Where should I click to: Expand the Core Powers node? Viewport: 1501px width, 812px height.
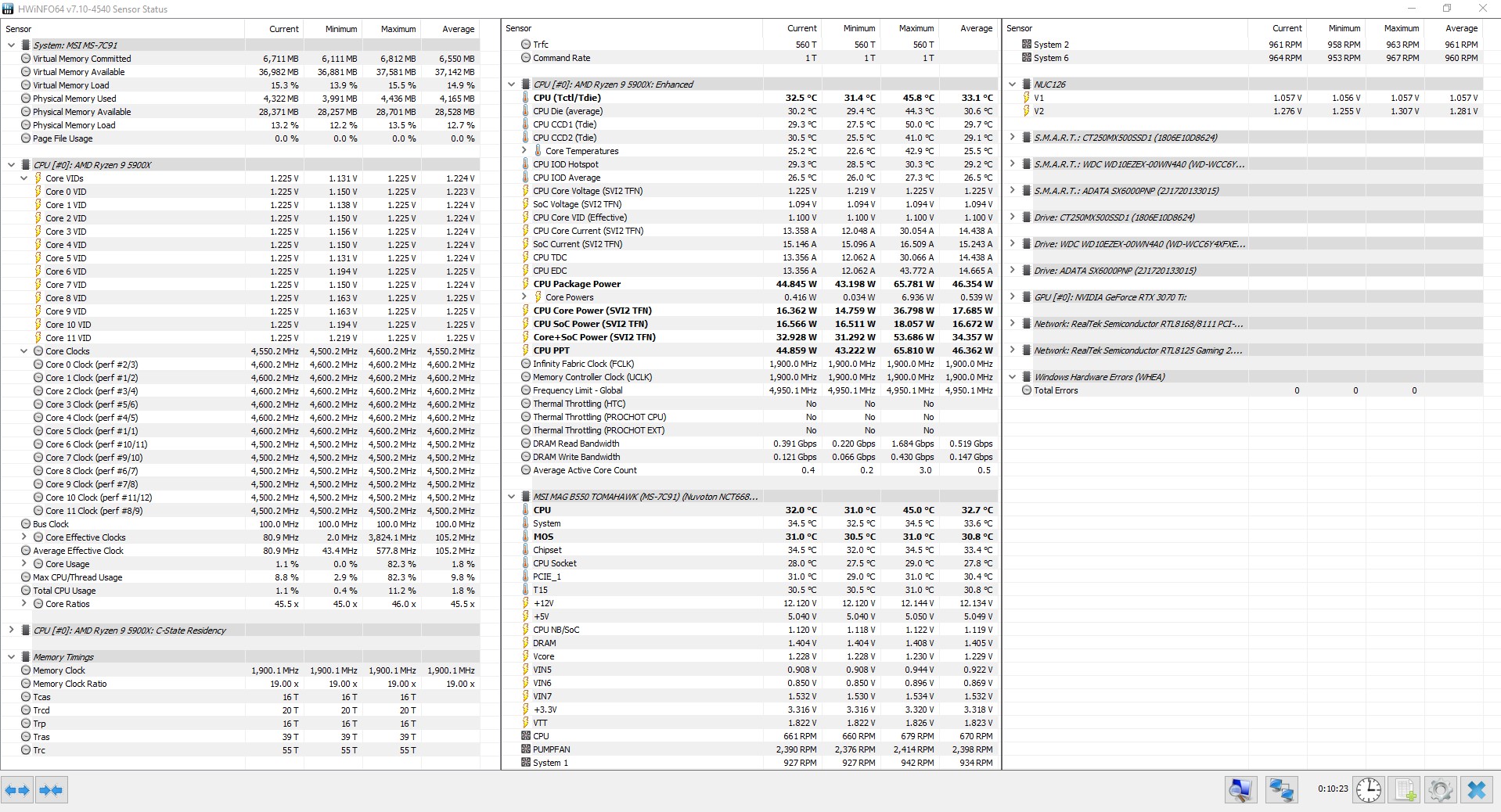(524, 297)
